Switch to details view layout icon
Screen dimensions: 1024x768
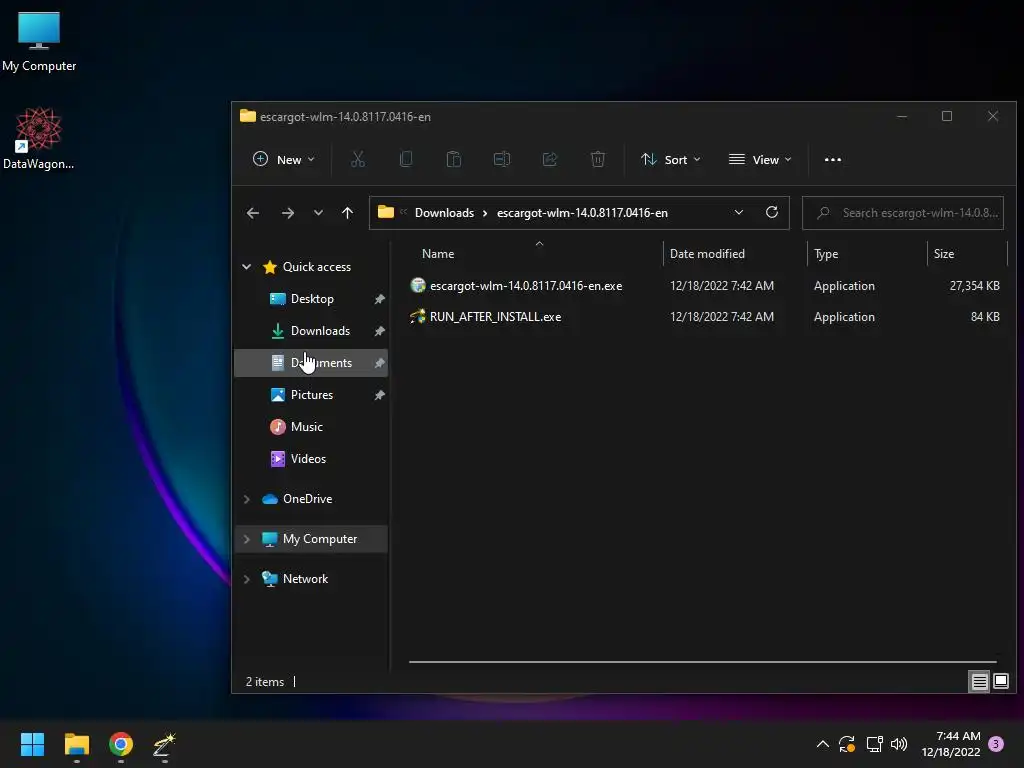979,682
